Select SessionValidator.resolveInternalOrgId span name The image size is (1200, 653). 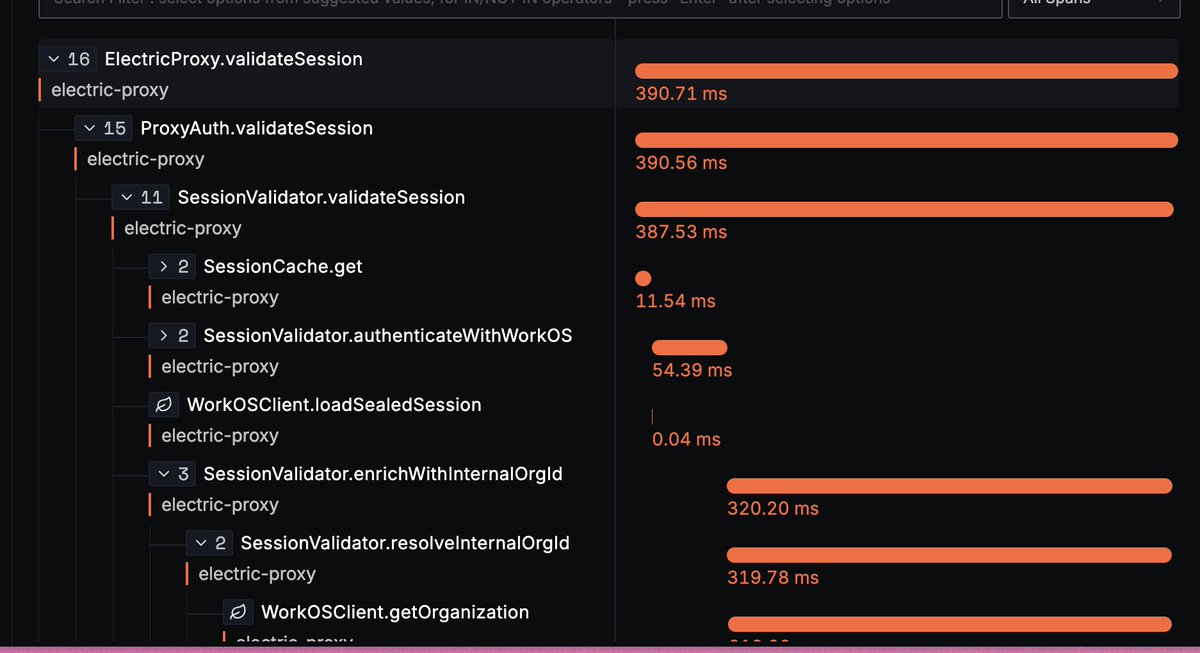pos(405,543)
